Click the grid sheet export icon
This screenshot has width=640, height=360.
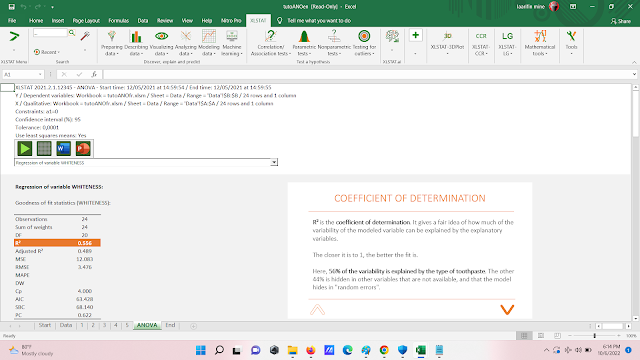pyautogui.click(x=44, y=148)
